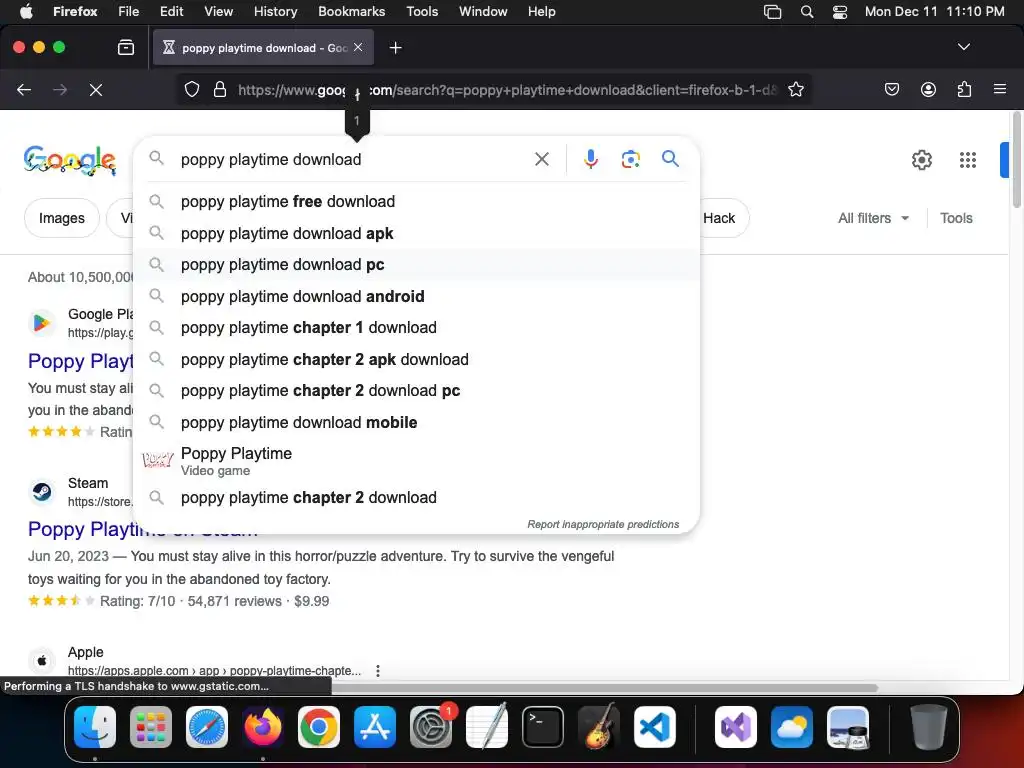List all tabs with the chevron
Image resolution: width=1024 pixels, height=768 pixels.
pyautogui.click(x=964, y=47)
